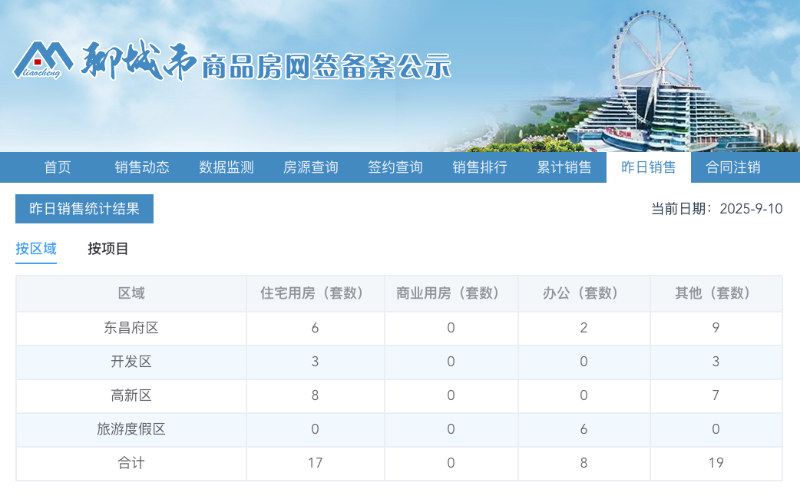Click the 开发区 region cell

[x=131, y=362]
